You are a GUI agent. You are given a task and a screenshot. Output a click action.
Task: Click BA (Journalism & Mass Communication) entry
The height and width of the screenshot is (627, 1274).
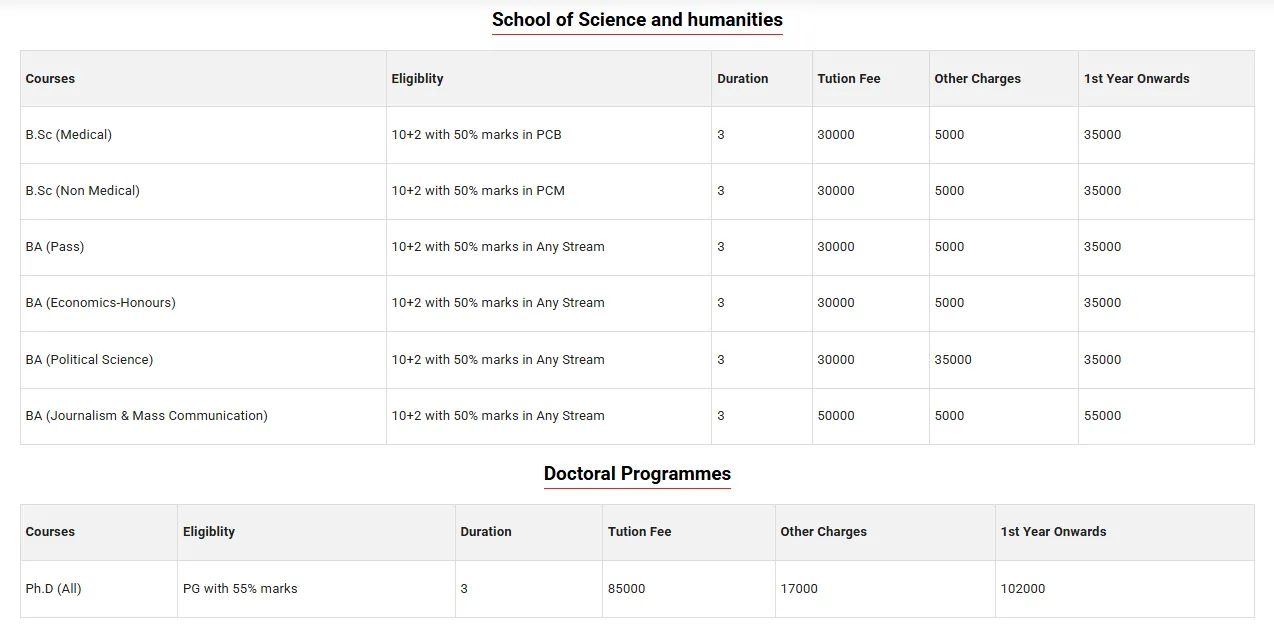[146, 415]
